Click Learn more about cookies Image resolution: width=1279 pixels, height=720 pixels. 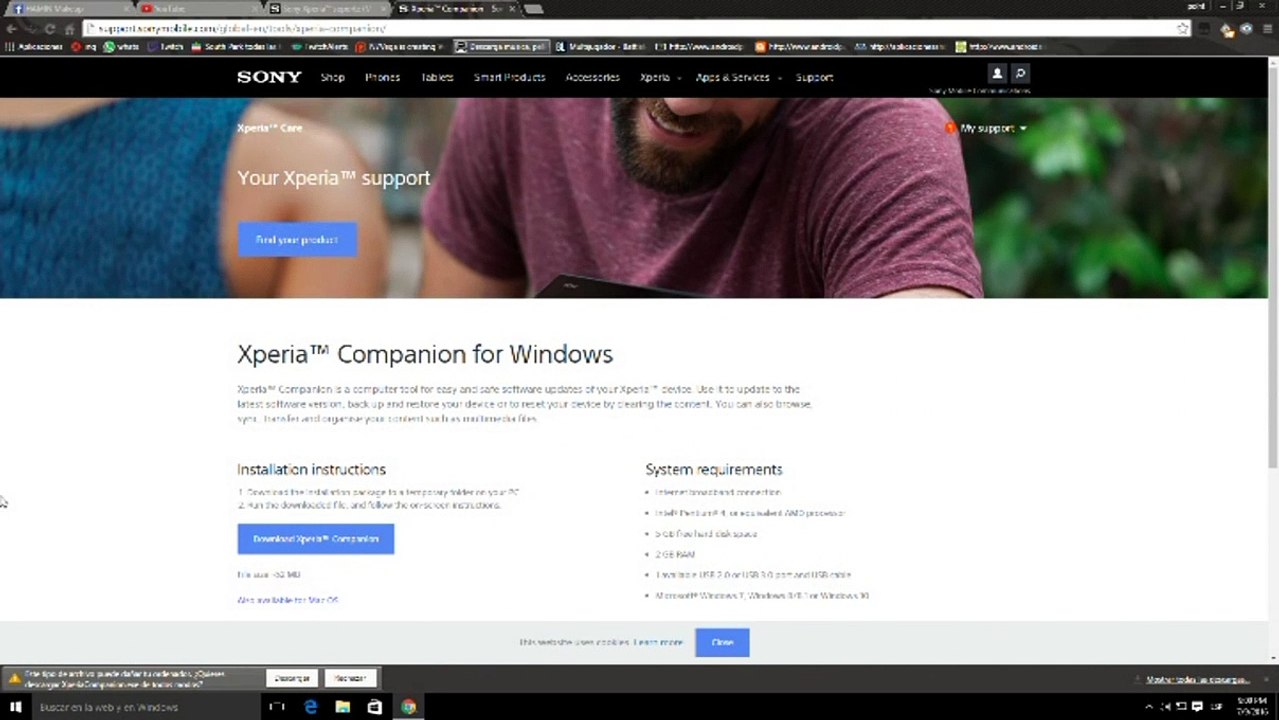pyautogui.click(x=658, y=642)
